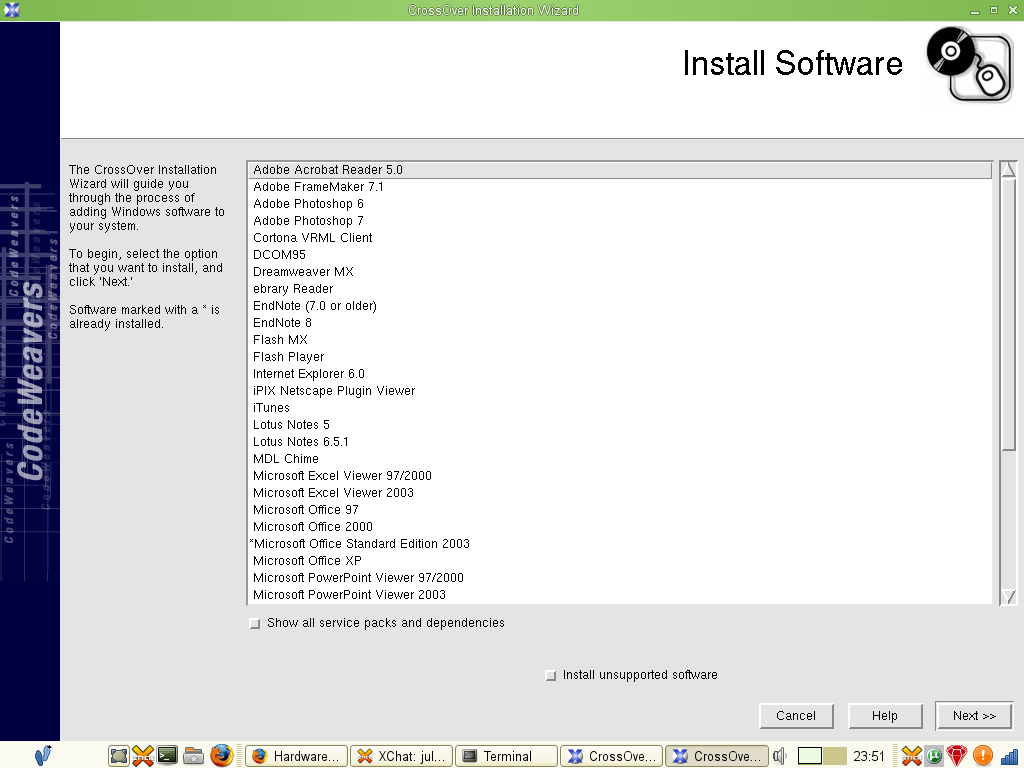Select Flash MX in the list
Image resolution: width=1024 pixels, height=768 pixels.
click(620, 340)
